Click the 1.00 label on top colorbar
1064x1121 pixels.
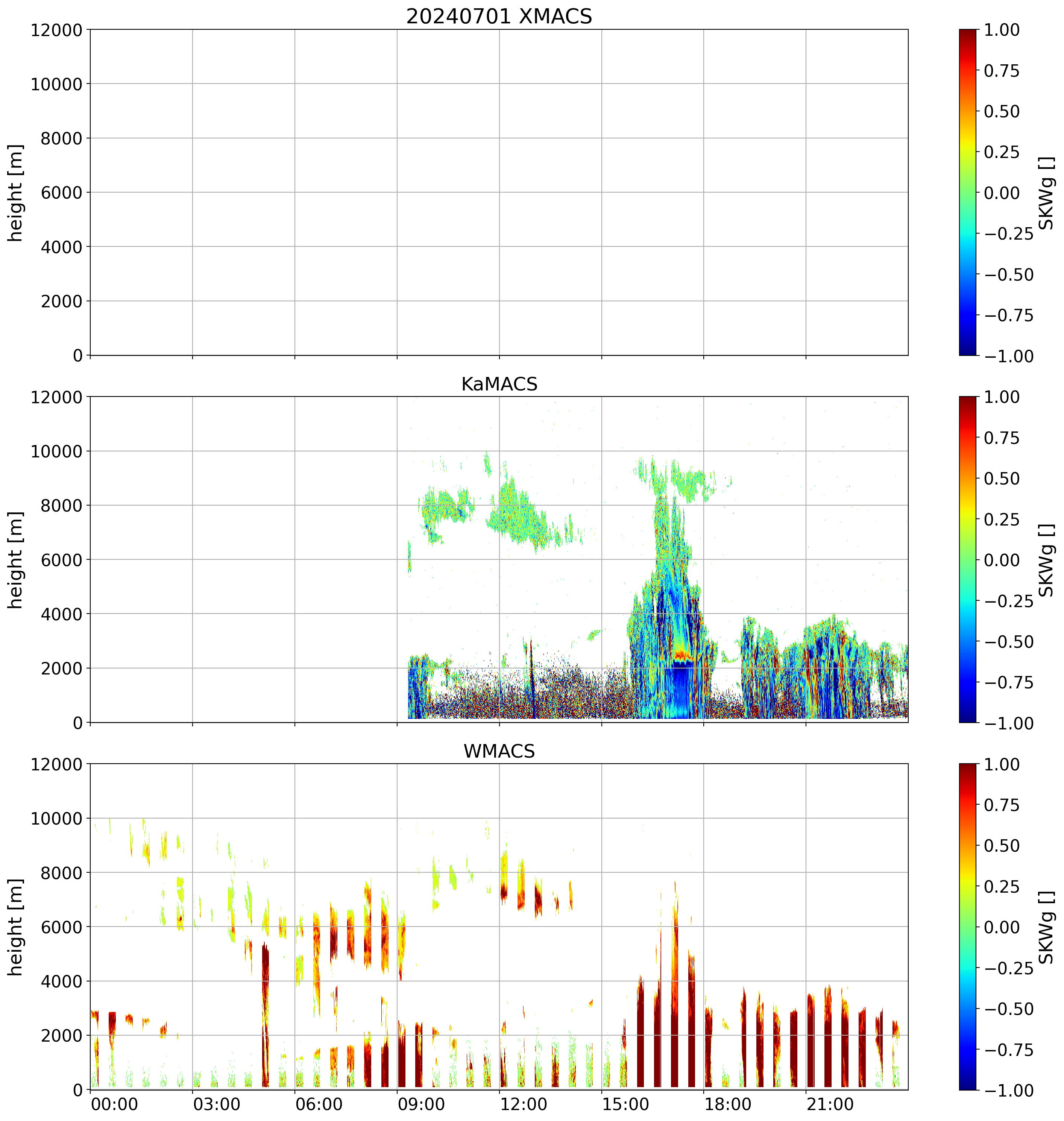pyautogui.click(x=1001, y=30)
